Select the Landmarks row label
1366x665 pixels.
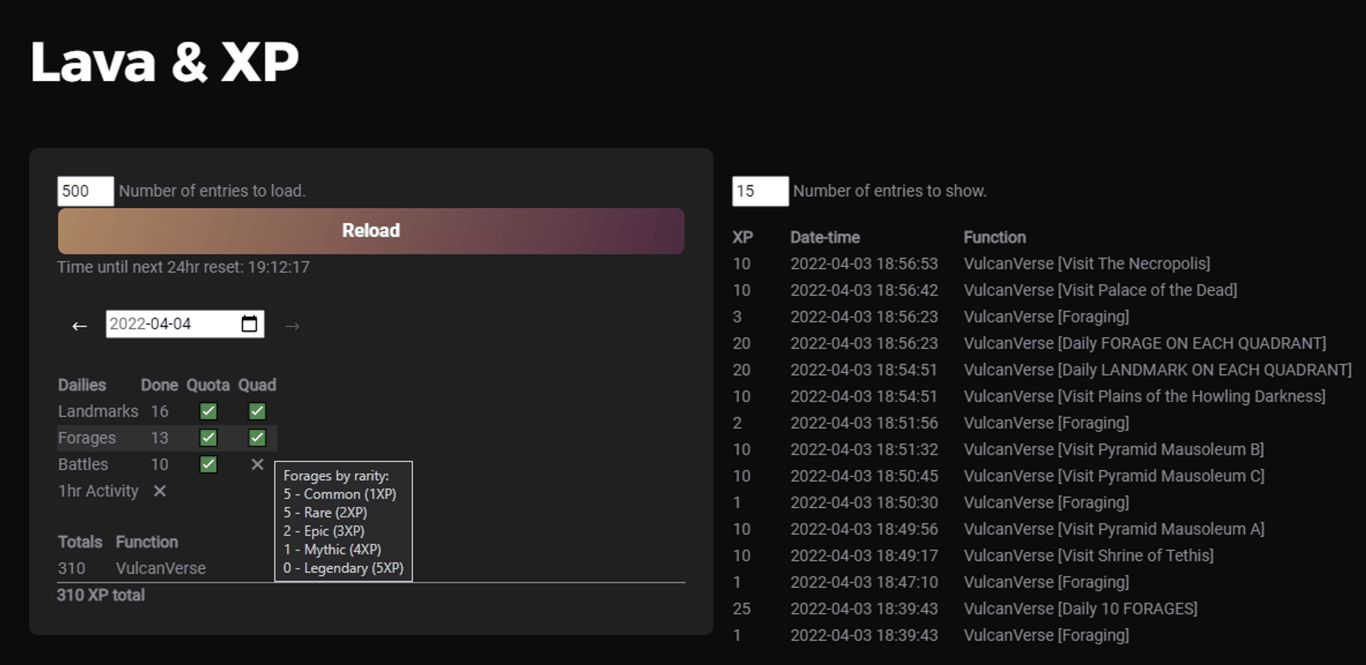click(x=98, y=411)
